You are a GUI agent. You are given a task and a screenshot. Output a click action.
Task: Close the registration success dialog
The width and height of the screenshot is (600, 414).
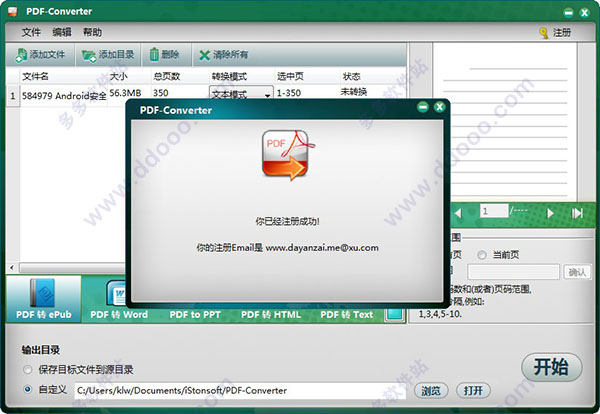click(x=439, y=107)
